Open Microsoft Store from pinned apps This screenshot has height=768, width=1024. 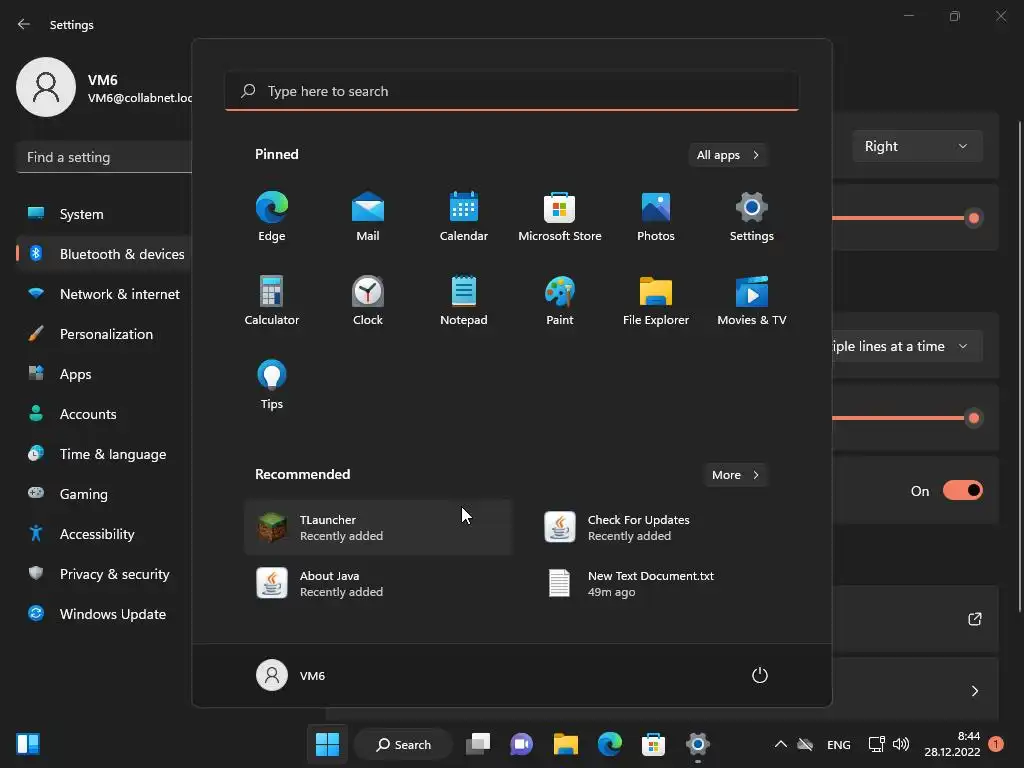coord(560,217)
